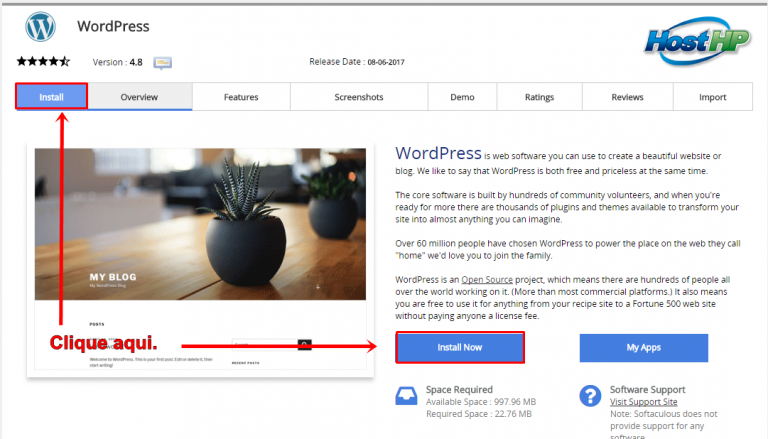Switch to the Install tab
The width and height of the screenshot is (768, 439).
pos(51,97)
